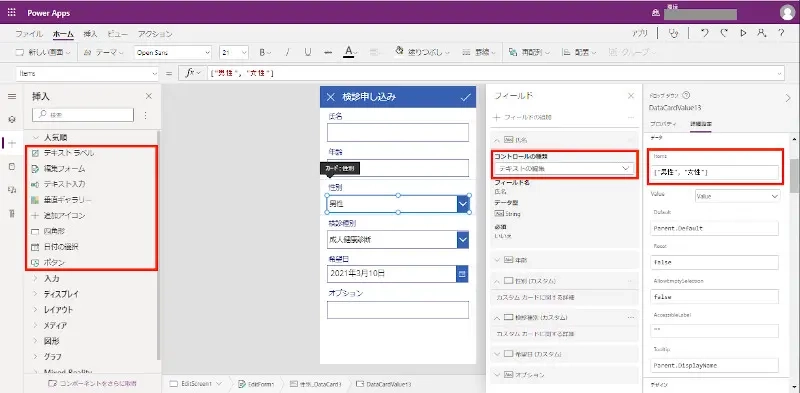This screenshot has width=800, height=393.
Task: Open the Open Sans font dropdown
Action: click(173, 52)
